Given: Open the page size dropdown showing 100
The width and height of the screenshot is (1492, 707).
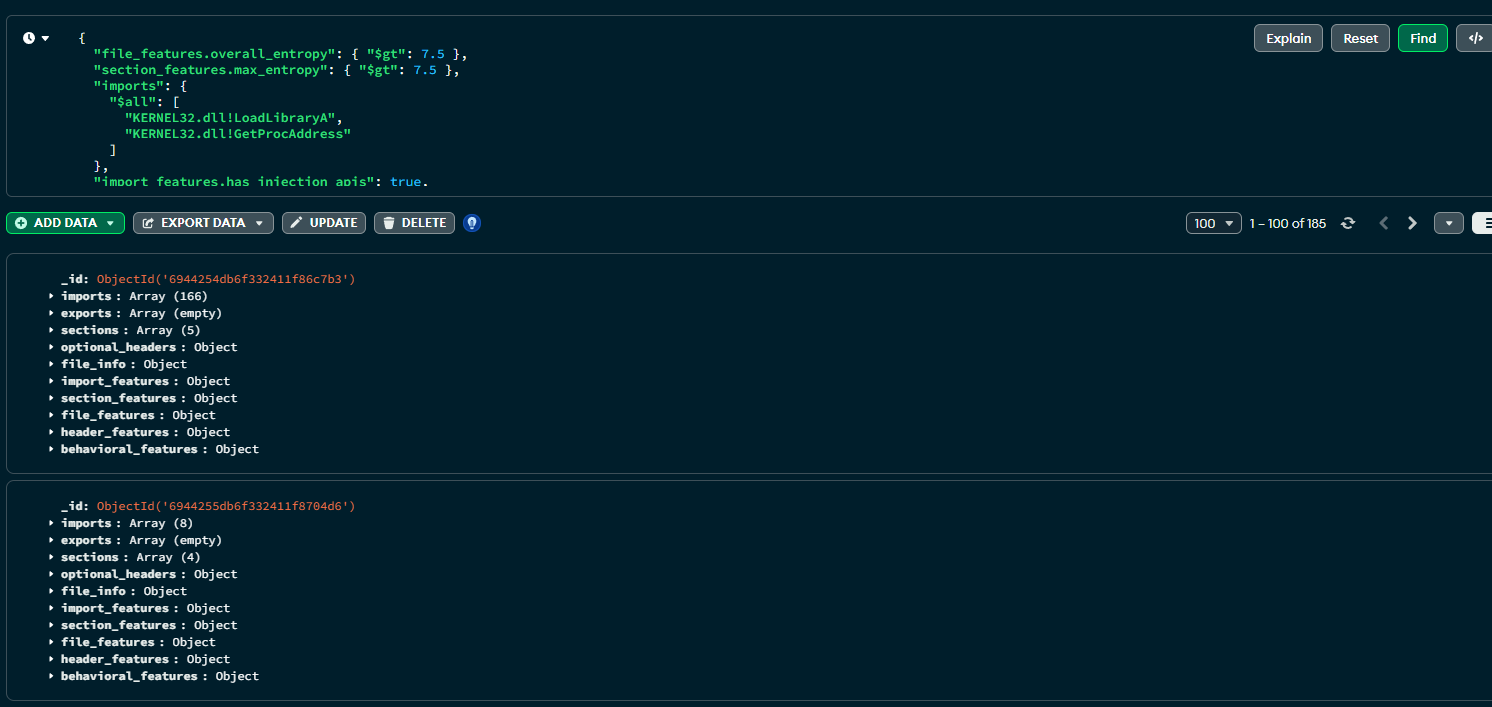Looking at the screenshot, I should [x=1213, y=223].
